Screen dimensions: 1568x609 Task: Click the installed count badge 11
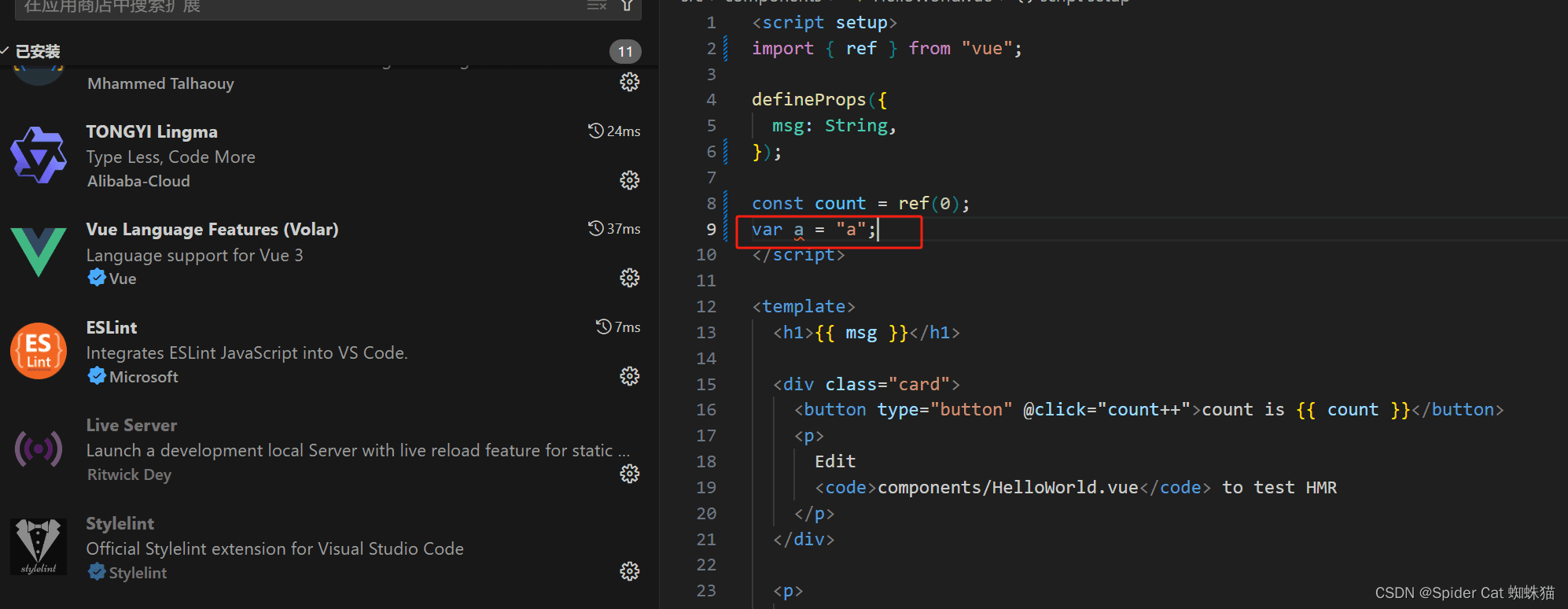[x=625, y=52]
